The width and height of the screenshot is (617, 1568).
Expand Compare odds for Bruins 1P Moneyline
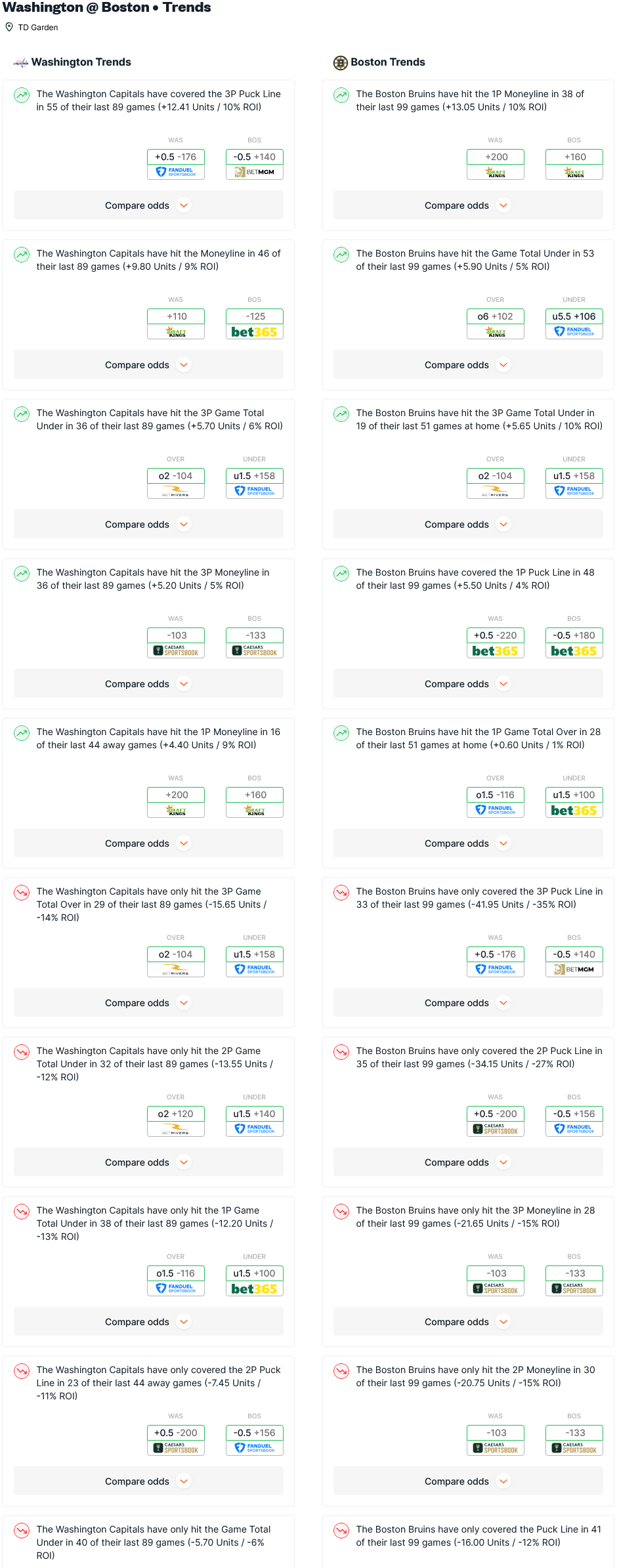coord(467,205)
